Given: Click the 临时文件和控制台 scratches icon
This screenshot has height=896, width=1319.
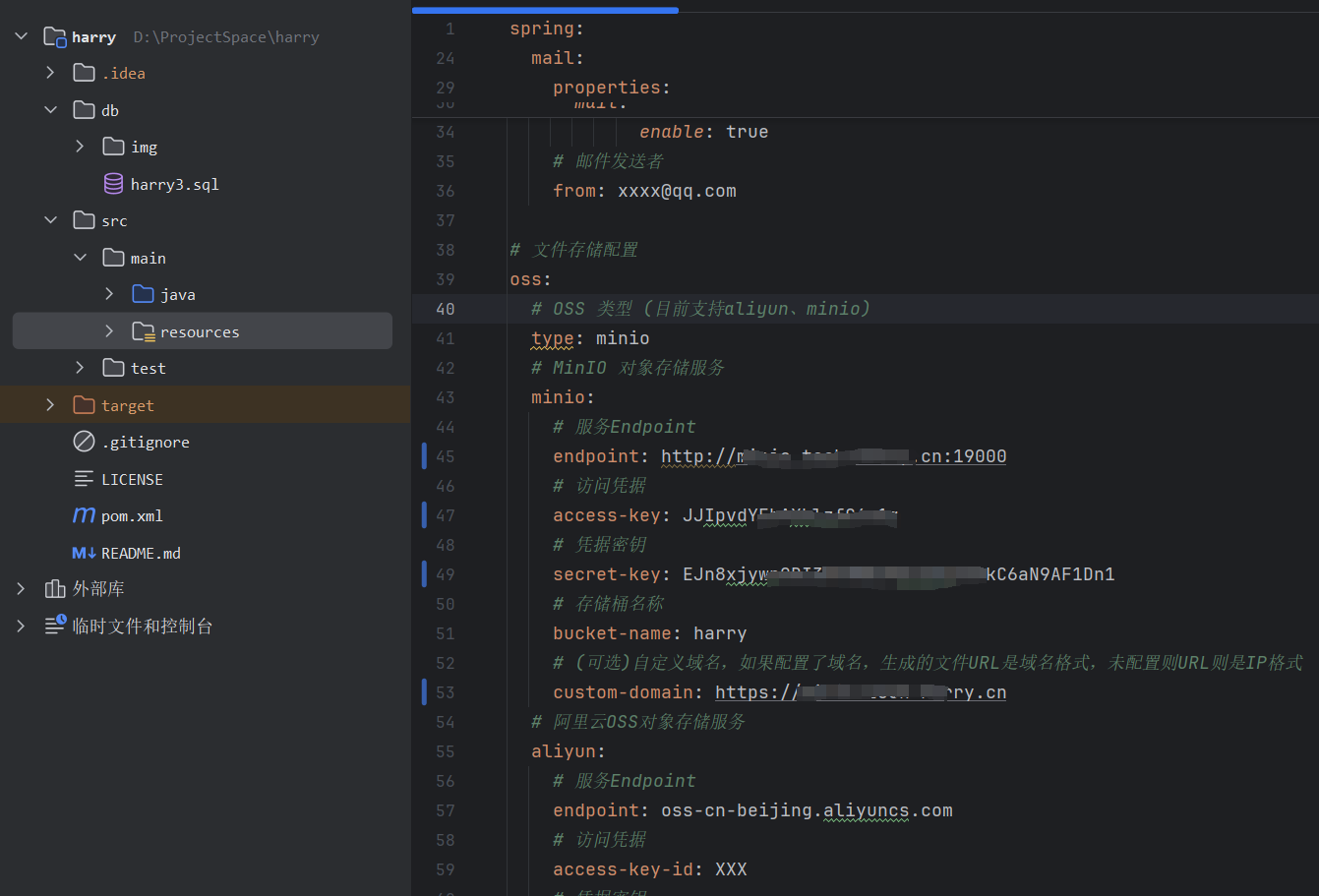Looking at the screenshot, I should (55, 626).
